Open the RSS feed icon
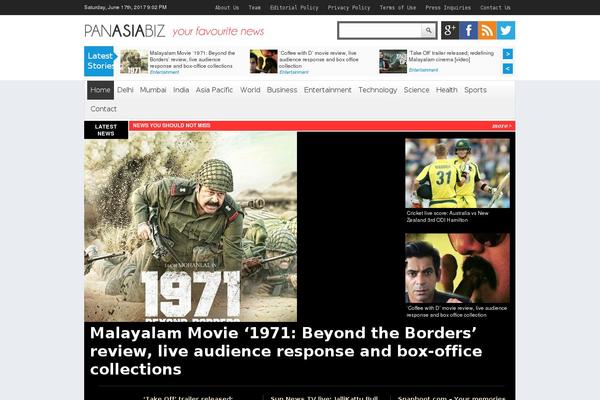Viewport: 600px width, 400px height. tap(487, 30)
